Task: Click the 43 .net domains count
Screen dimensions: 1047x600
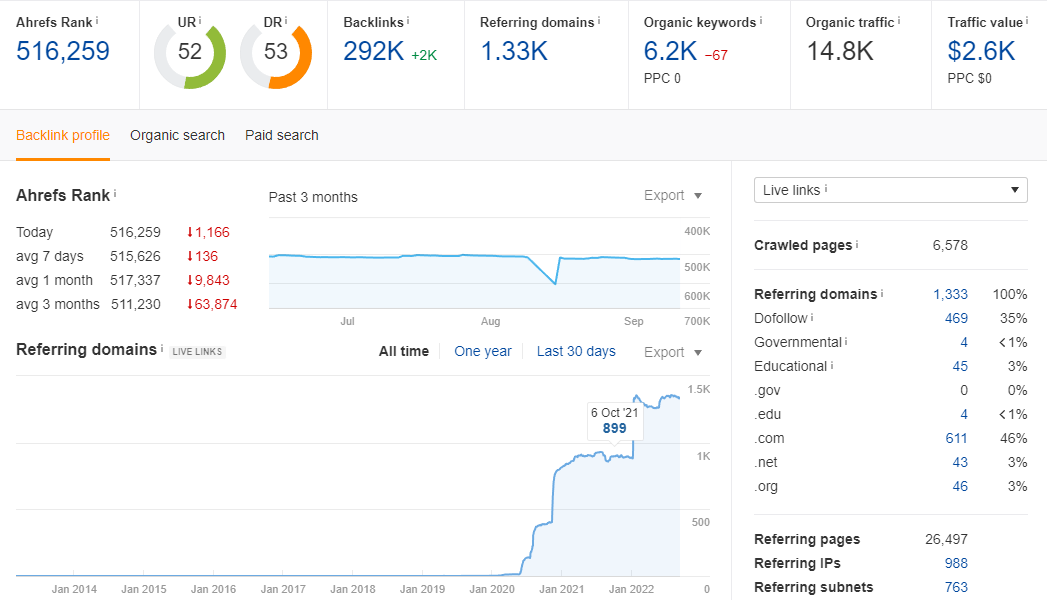Action: tap(960, 463)
